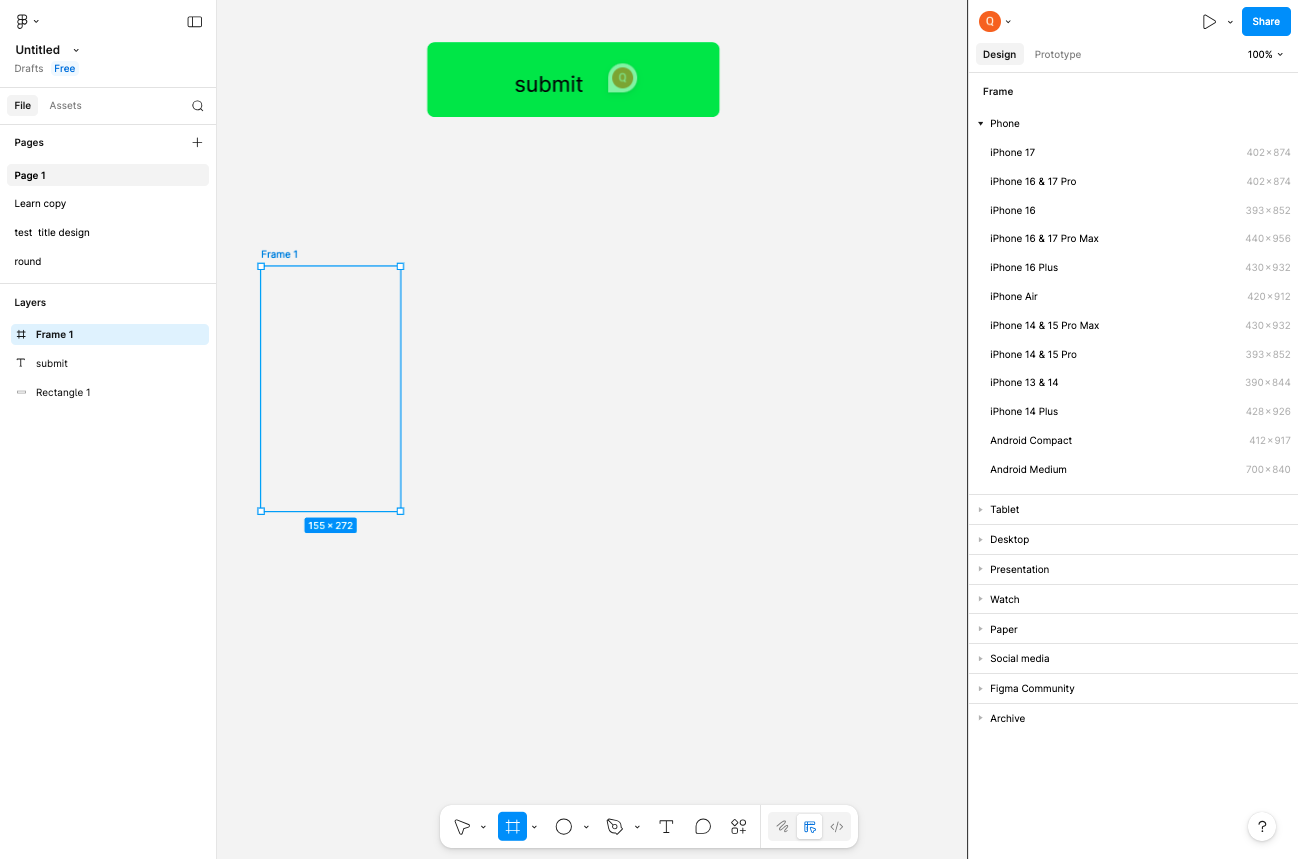Open shape tools dropdown arrow
Screen dimensions: 1298x859
pyautogui.click(x=586, y=828)
